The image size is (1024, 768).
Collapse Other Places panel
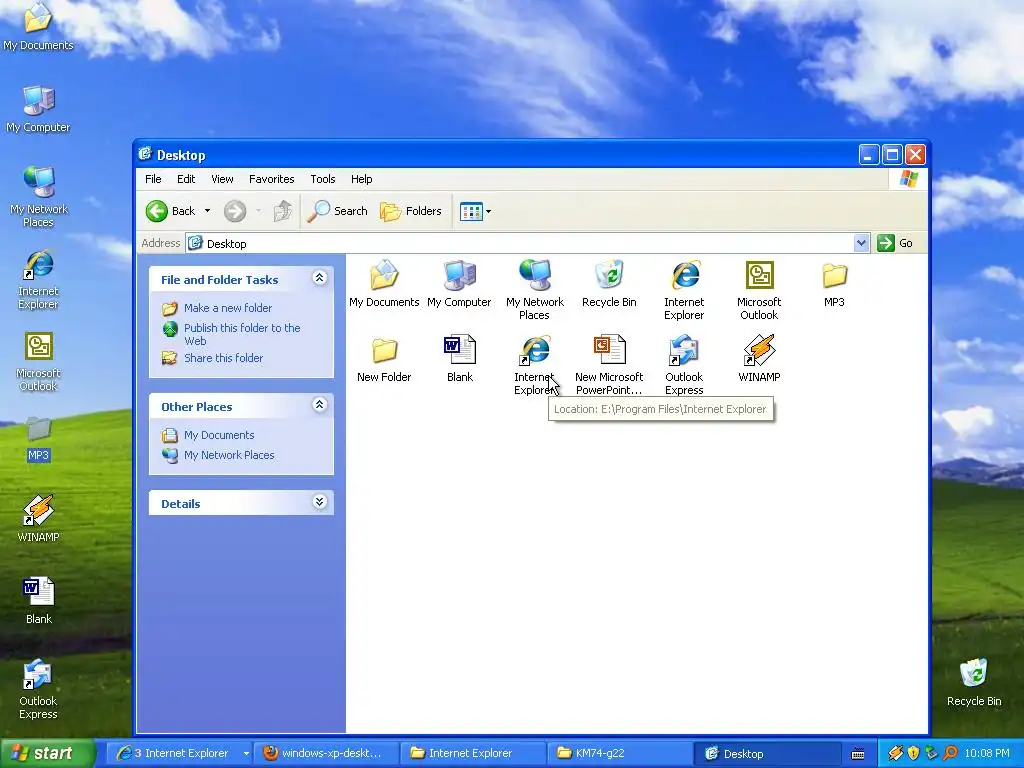coord(319,405)
